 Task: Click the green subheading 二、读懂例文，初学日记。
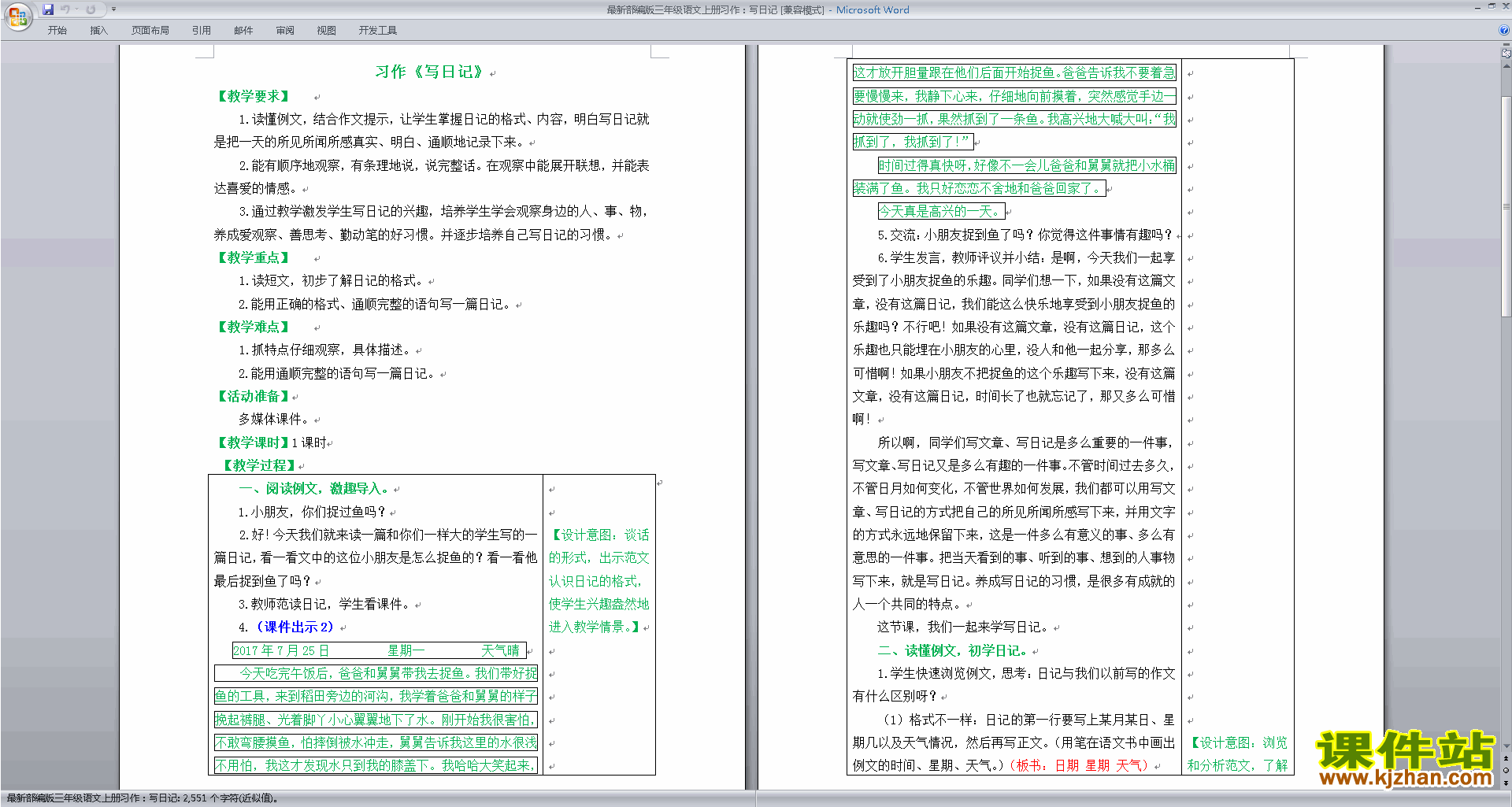pos(953,651)
